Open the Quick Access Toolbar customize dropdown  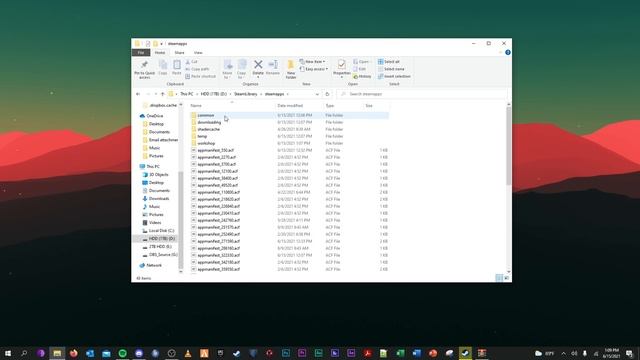pyautogui.click(x=162, y=44)
